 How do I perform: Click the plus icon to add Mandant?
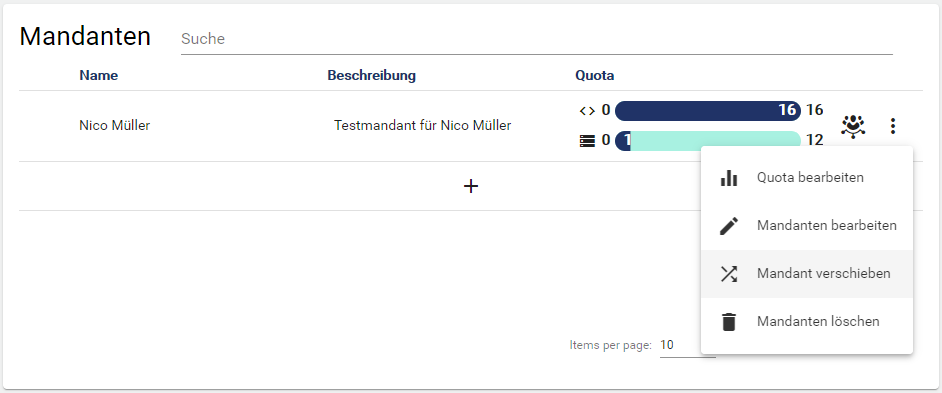click(x=471, y=186)
